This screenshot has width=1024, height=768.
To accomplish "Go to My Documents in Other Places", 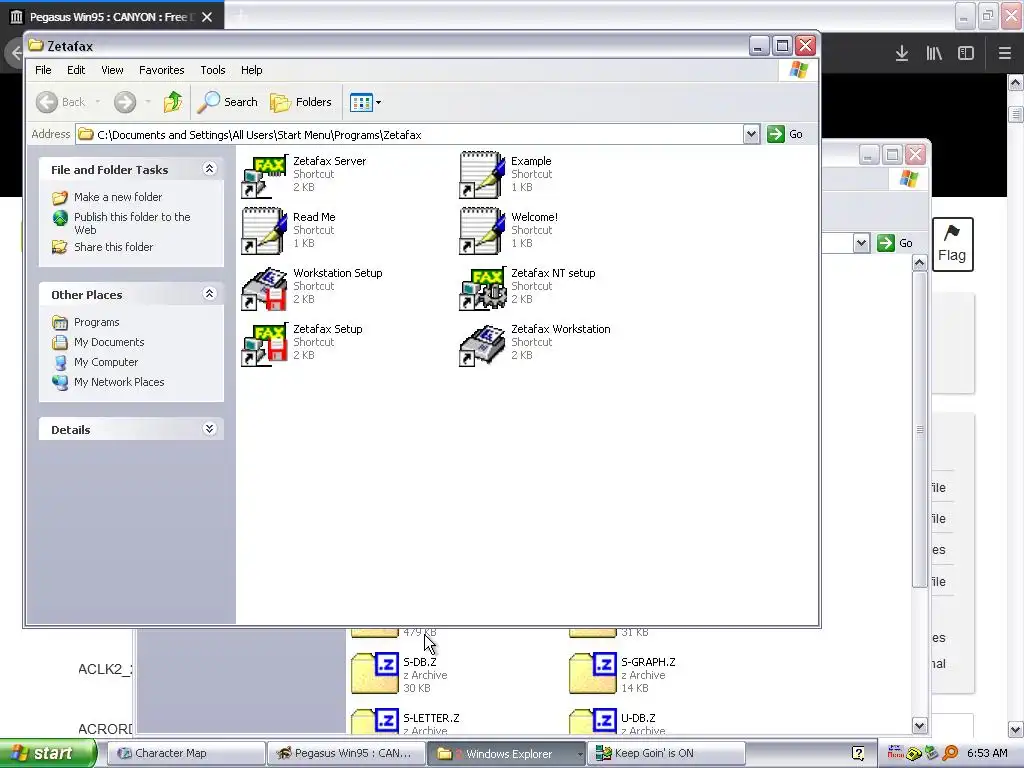I will [109, 342].
